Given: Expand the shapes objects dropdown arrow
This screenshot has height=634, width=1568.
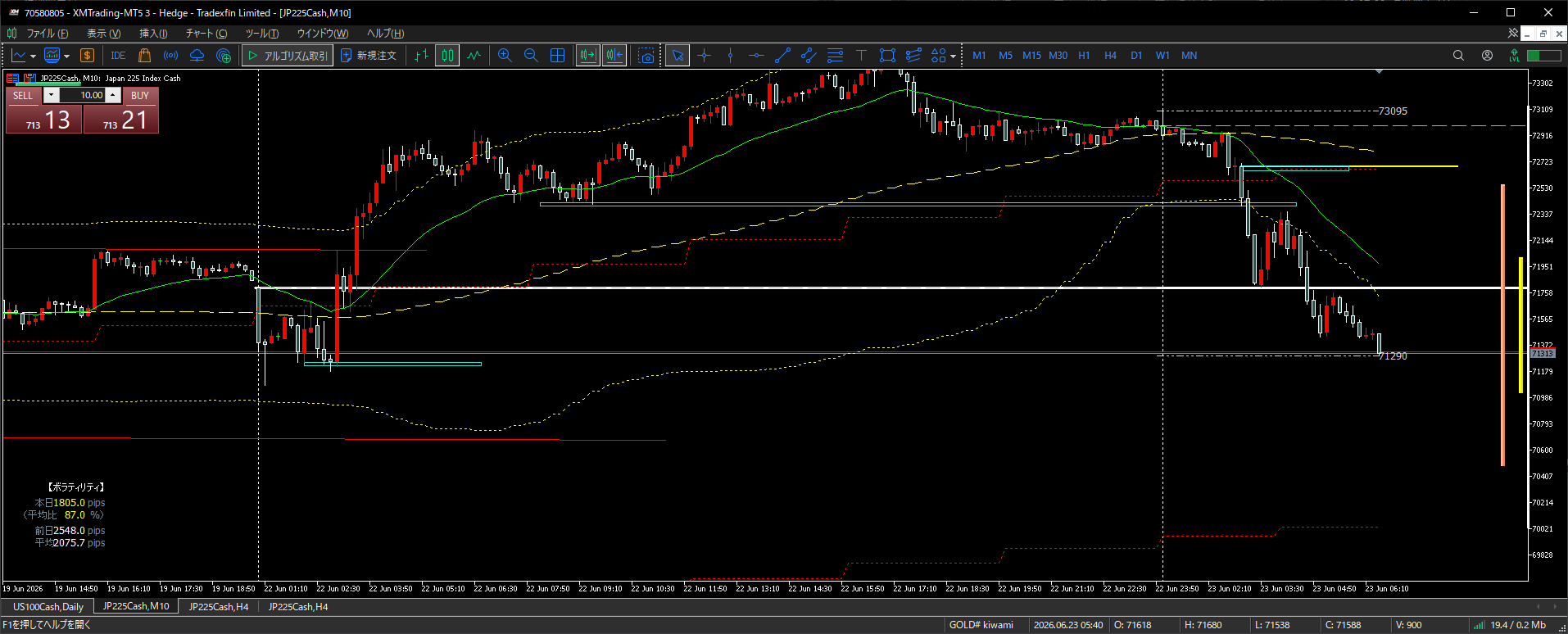Looking at the screenshot, I should click(953, 57).
